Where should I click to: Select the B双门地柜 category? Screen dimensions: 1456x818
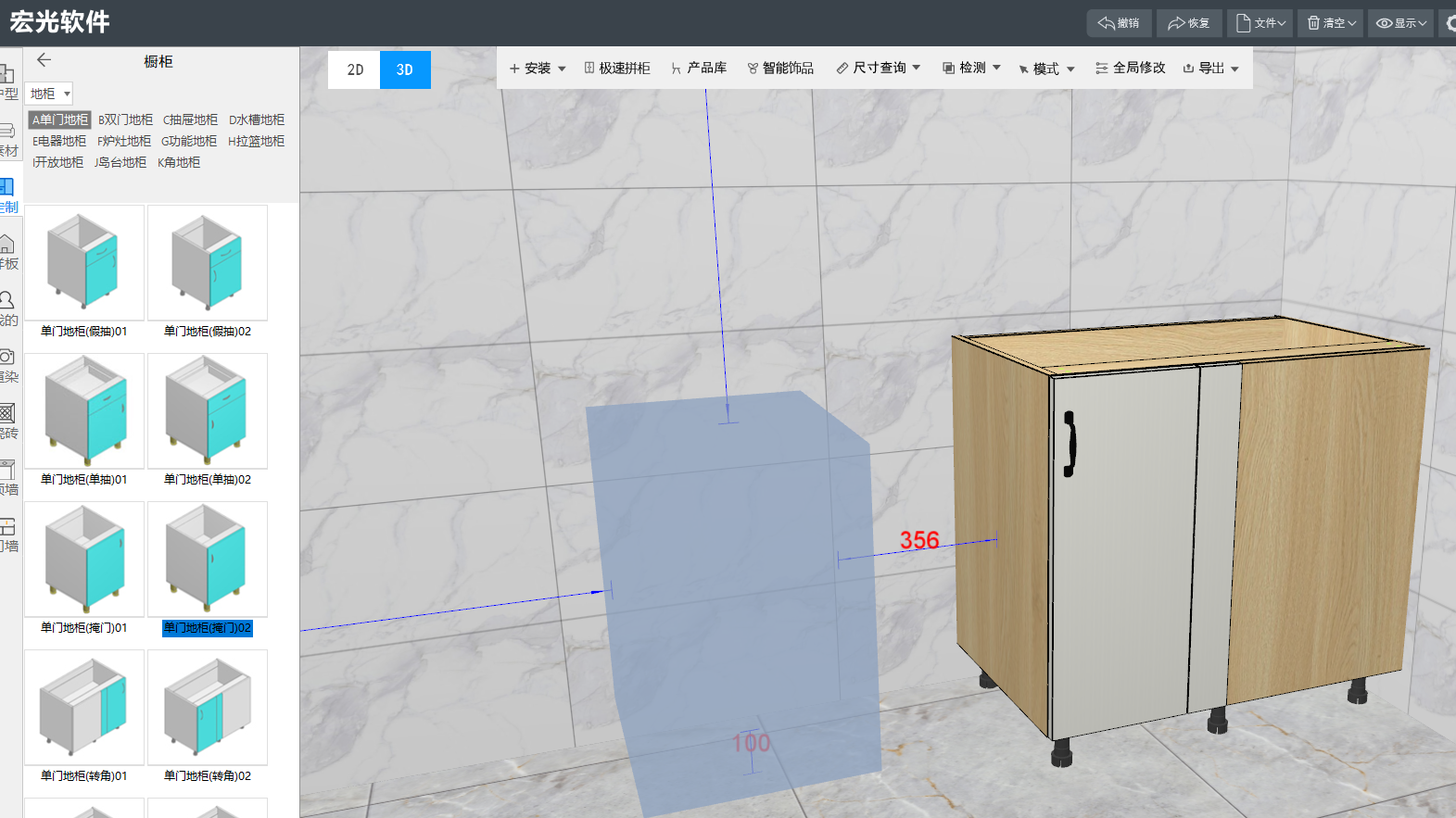(x=125, y=120)
